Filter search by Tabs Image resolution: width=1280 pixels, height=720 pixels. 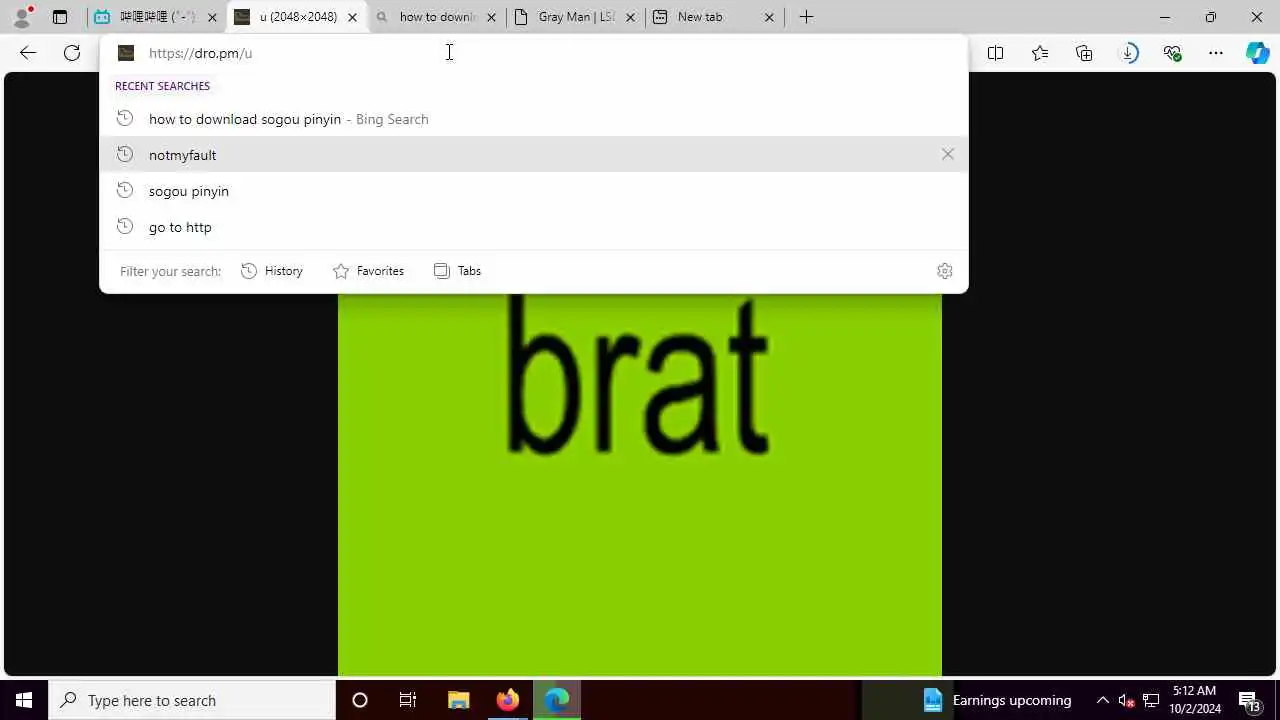[x=458, y=271]
